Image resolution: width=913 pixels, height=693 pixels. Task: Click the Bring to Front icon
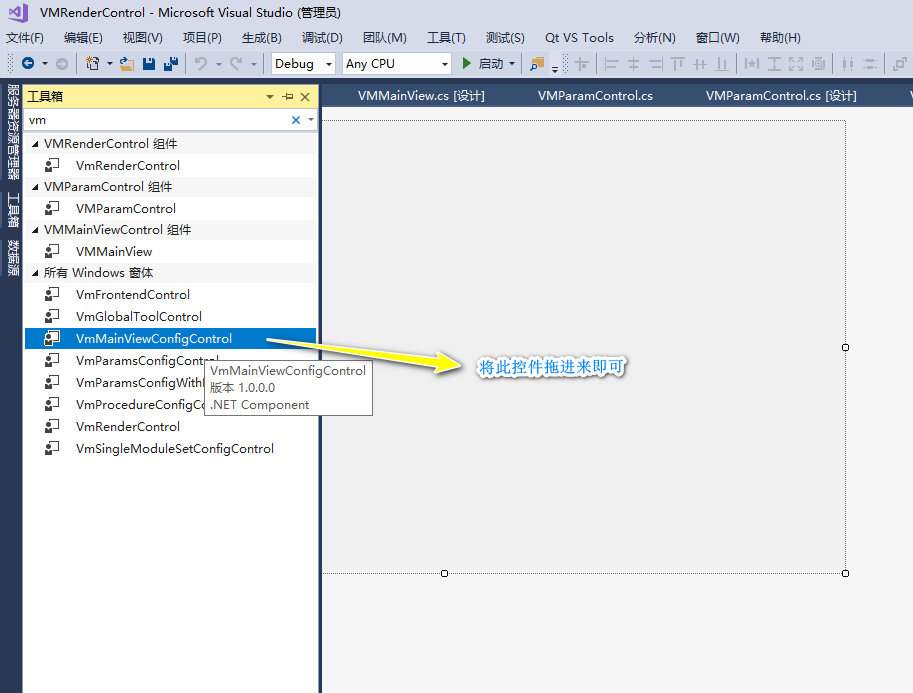(900, 63)
